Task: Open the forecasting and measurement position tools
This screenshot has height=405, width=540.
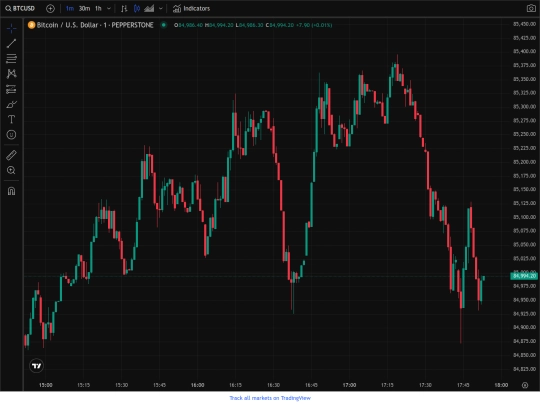Action: coord(11,89)
